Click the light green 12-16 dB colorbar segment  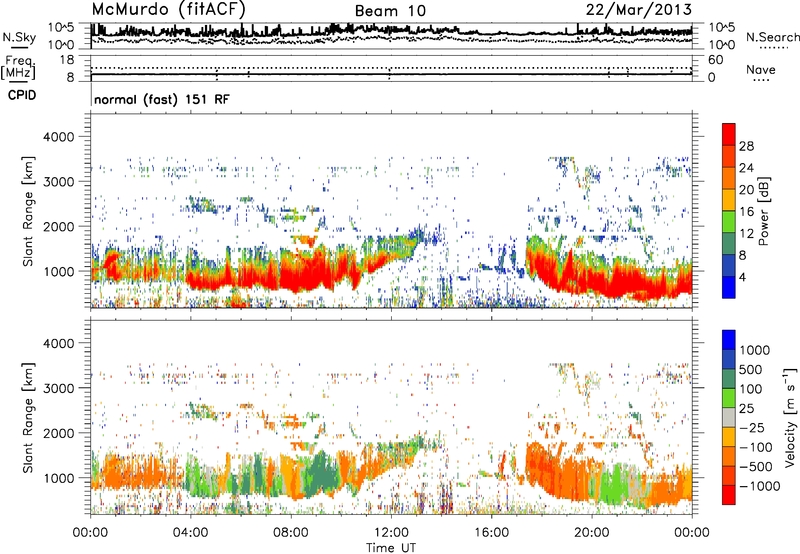729,222
